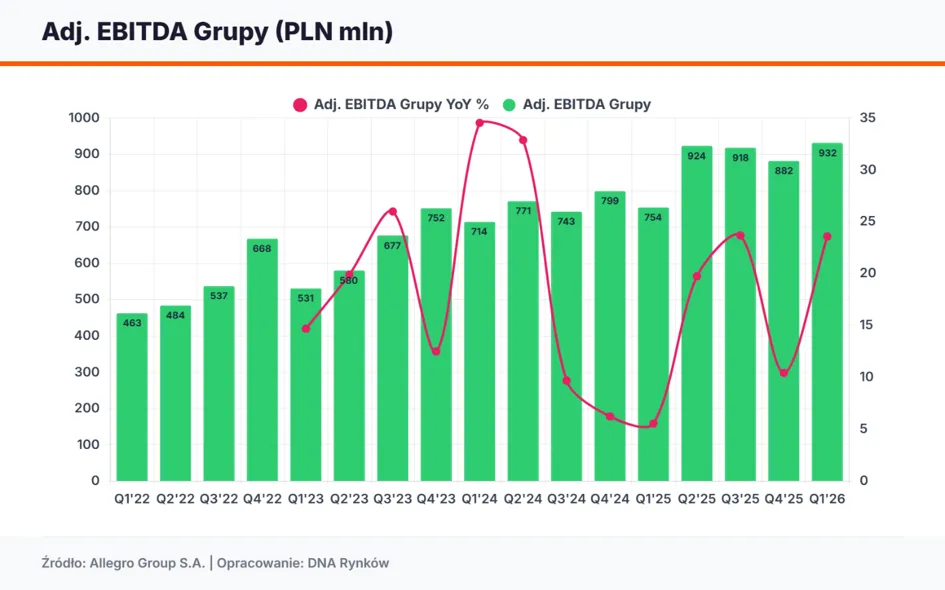The width and height of the screenshot is (945, 590).
Task: Click the source text Allegro Group S.A.
Action: tap(148, 563)
